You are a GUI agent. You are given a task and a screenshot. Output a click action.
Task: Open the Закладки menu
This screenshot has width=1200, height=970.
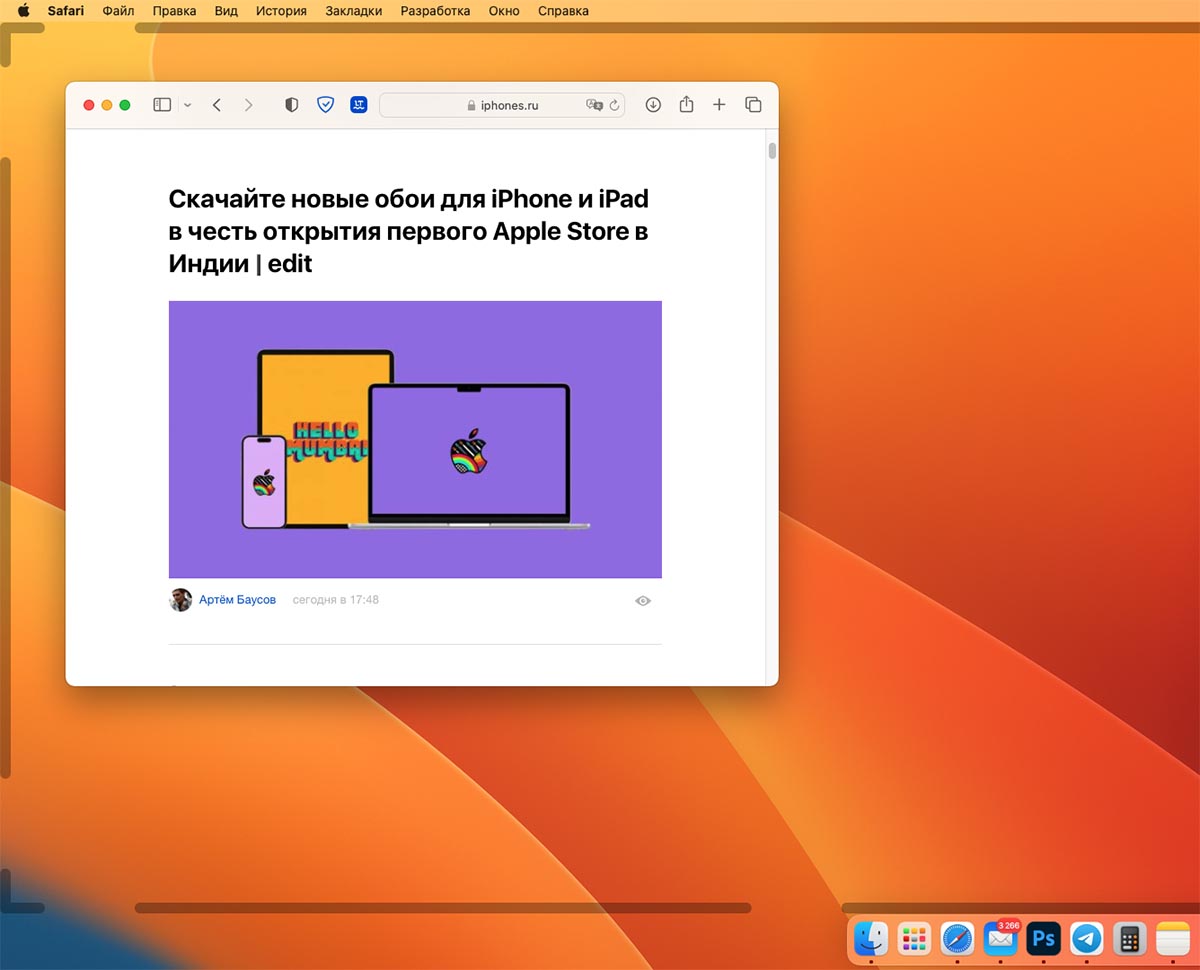pos(353,11)
